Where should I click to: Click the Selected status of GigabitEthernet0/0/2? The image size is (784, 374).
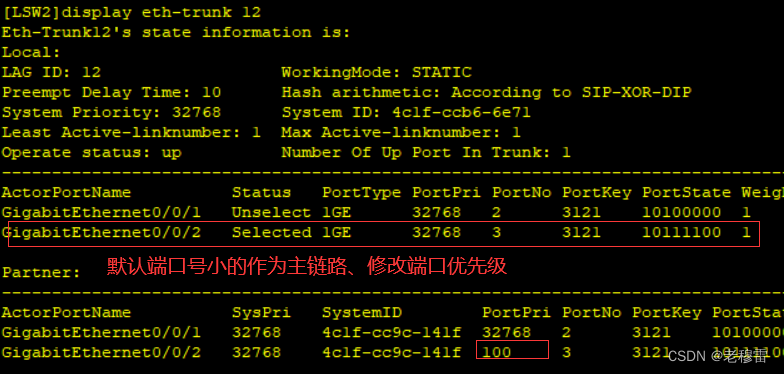(272, 232)
